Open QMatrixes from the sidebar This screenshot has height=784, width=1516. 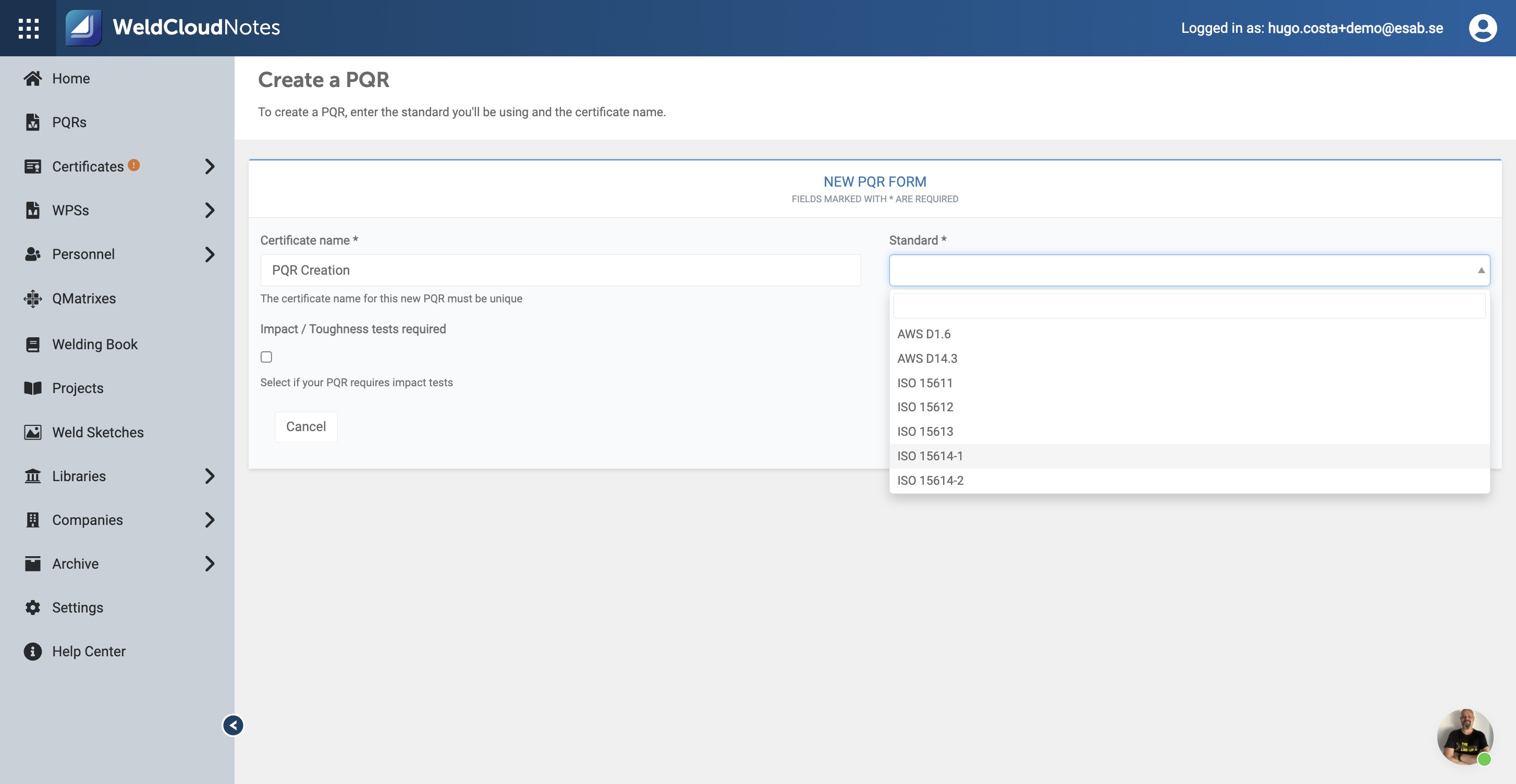83,298
